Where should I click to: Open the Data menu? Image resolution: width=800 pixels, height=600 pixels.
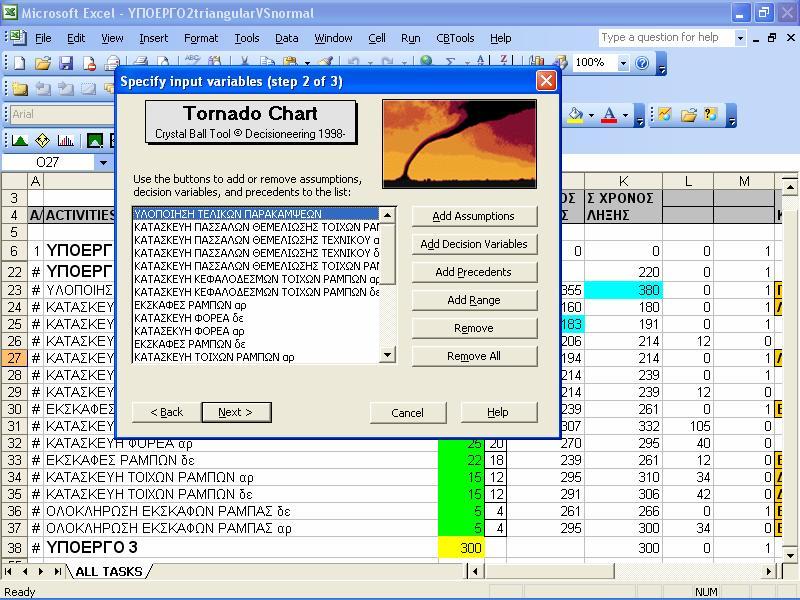click(x=286, y=38)
